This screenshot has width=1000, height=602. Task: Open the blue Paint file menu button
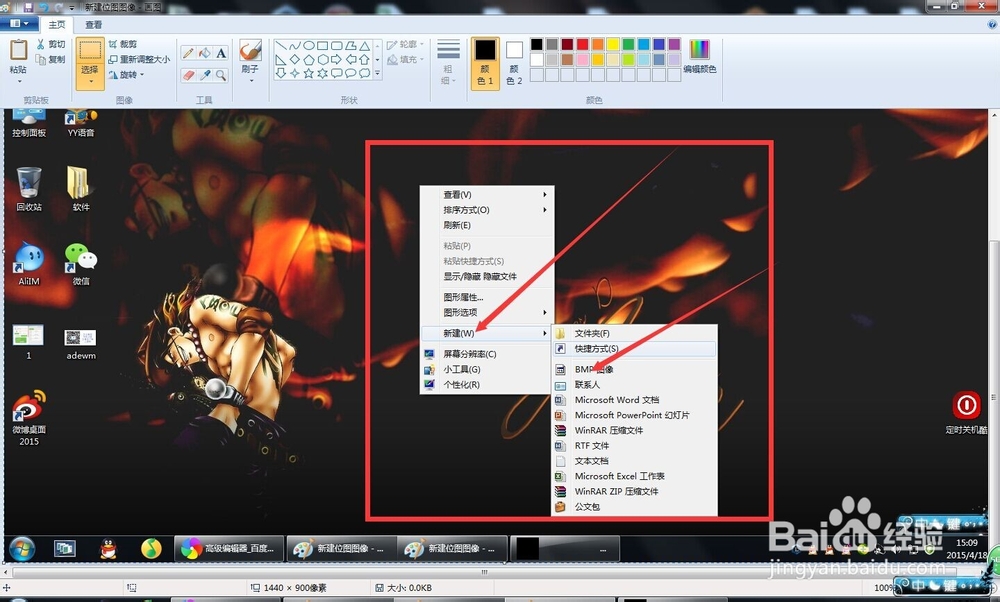pos(18,24)
